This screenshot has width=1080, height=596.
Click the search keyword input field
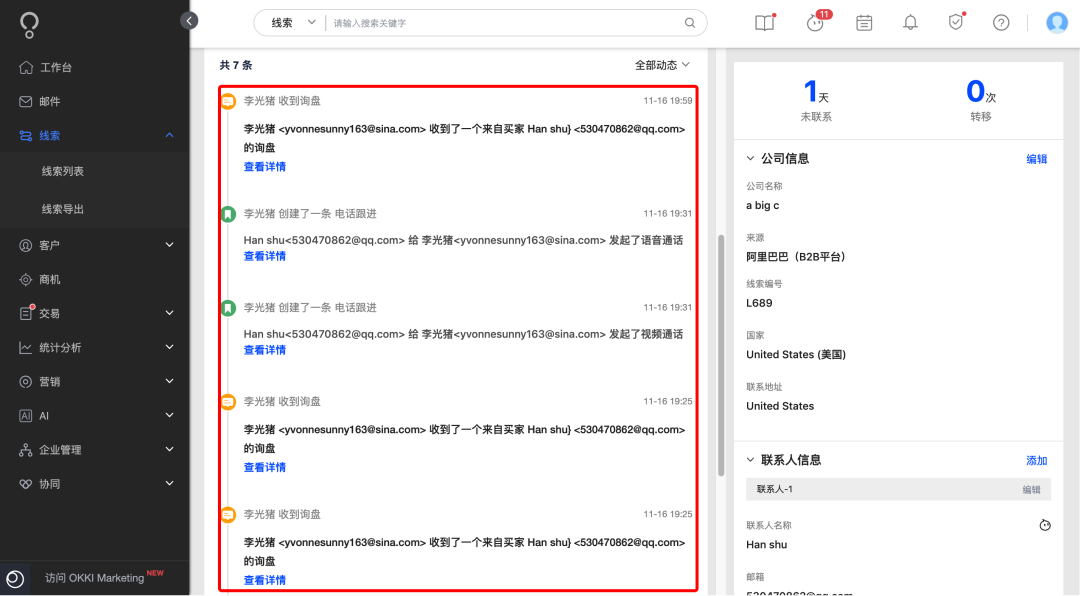(x=504, y=23)
